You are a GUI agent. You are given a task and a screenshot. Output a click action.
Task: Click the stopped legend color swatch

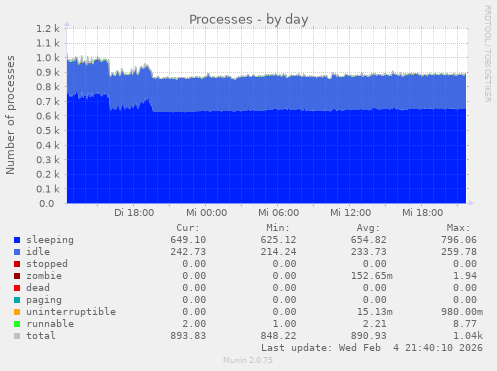pos(17,264)
